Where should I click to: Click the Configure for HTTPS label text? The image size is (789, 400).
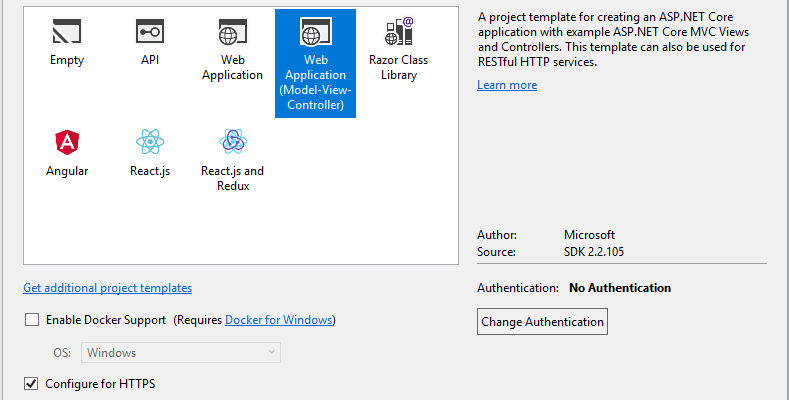tap(100, 383)
